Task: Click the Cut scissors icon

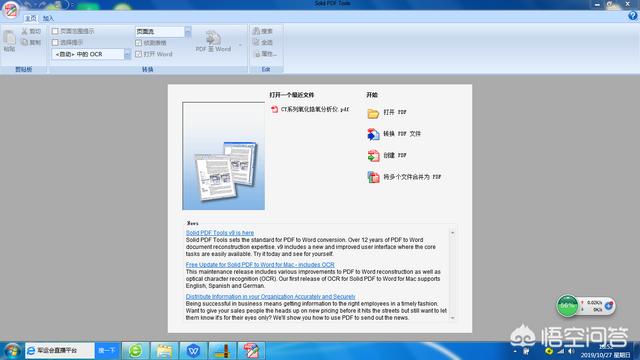Action: click(x=24, y=31)
